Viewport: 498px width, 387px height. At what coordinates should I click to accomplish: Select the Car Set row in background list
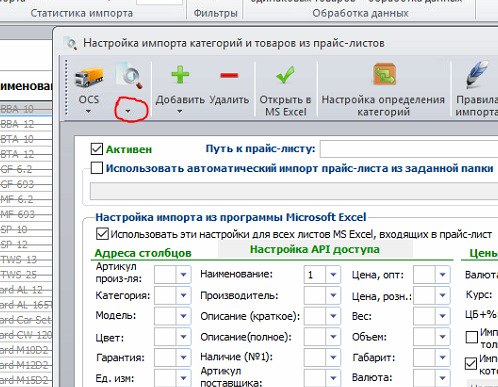[26, 320]
